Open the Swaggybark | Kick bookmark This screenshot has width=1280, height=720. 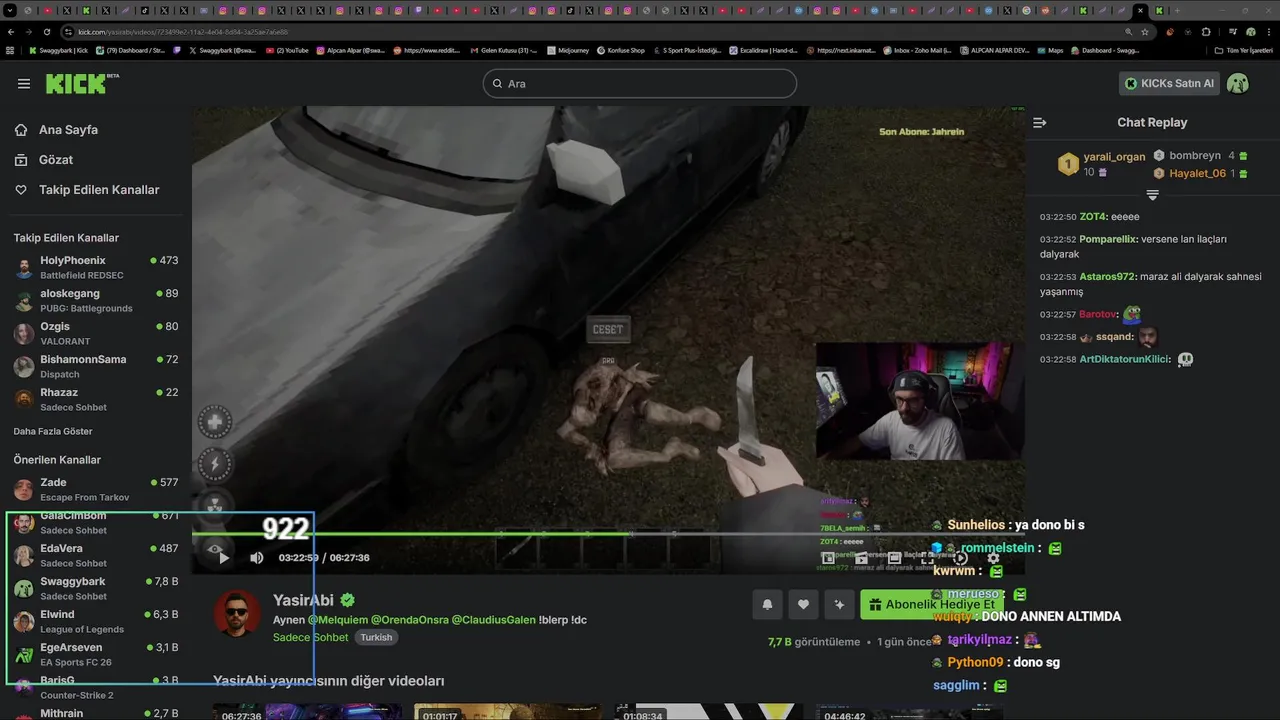point(58,50)
